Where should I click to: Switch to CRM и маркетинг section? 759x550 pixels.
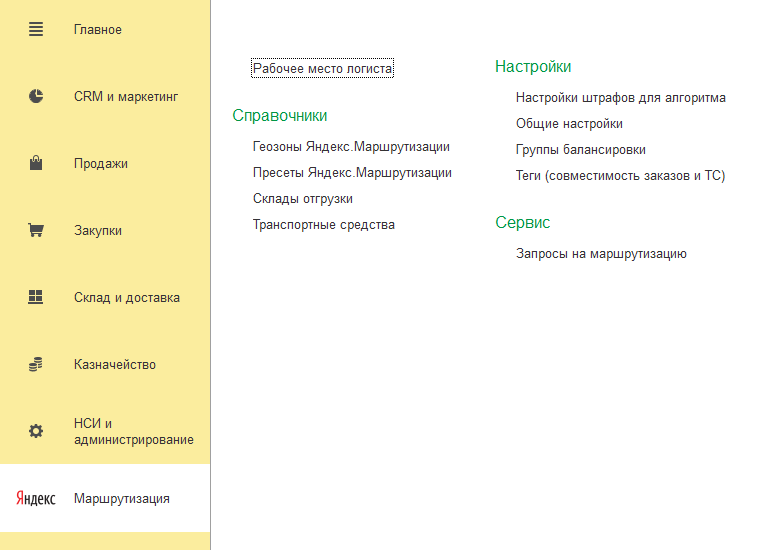point(125,97)
